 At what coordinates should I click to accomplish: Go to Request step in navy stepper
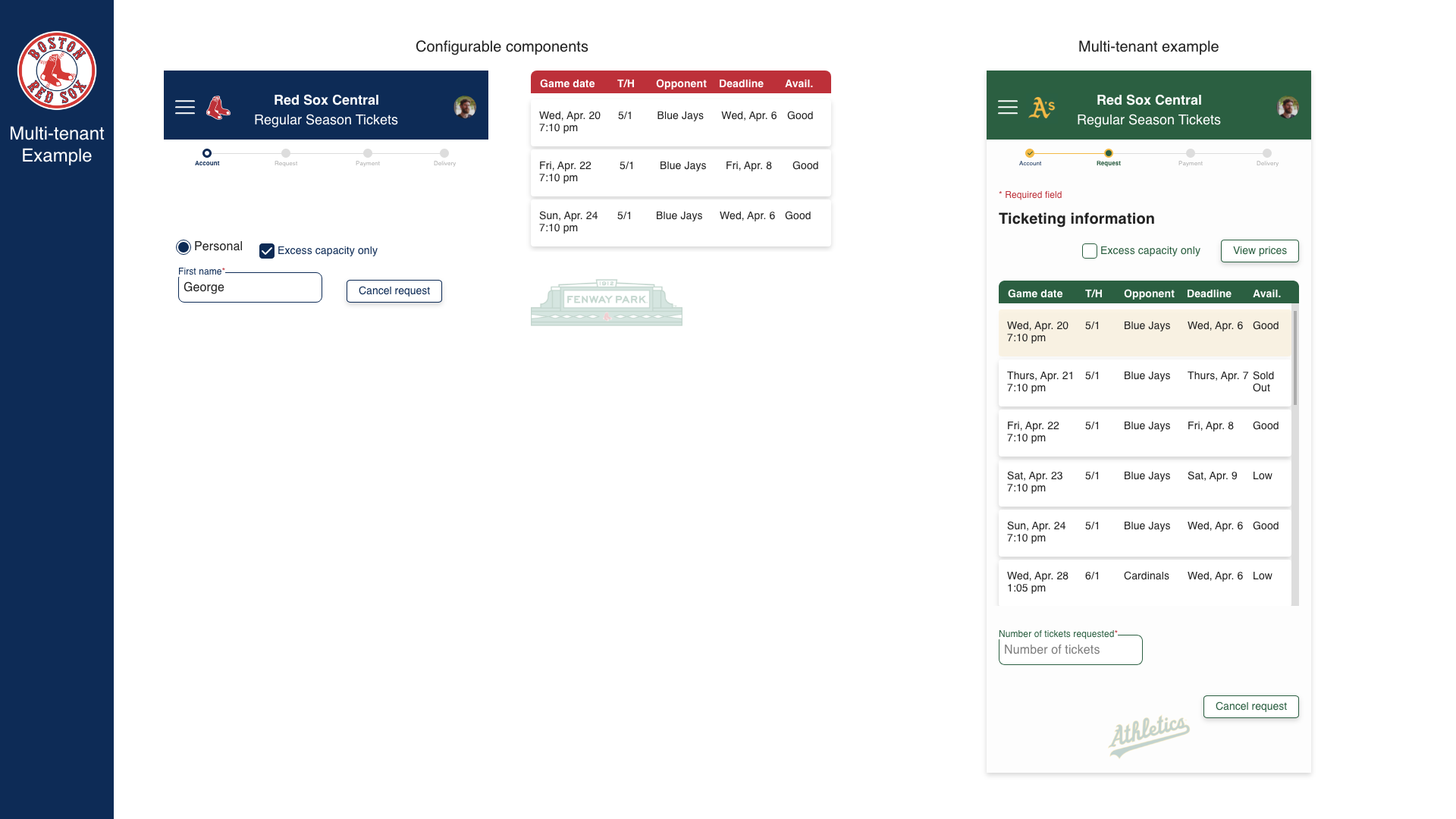pos(286,154)
